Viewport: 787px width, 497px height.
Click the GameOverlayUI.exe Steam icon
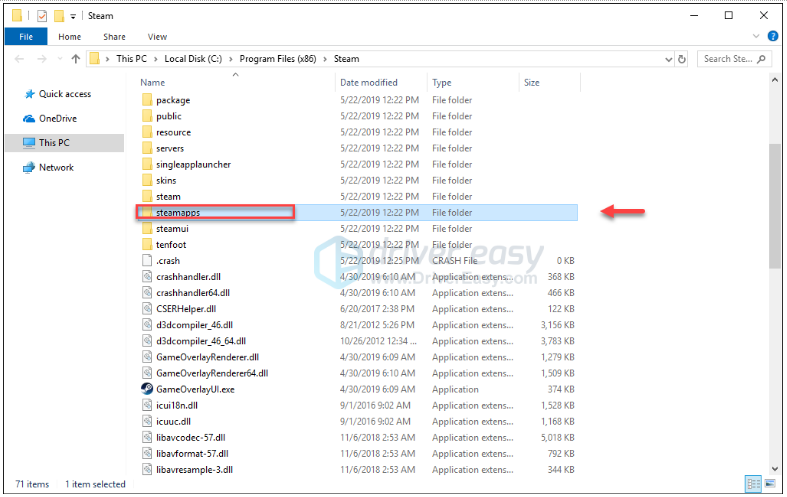coord(146,389)
